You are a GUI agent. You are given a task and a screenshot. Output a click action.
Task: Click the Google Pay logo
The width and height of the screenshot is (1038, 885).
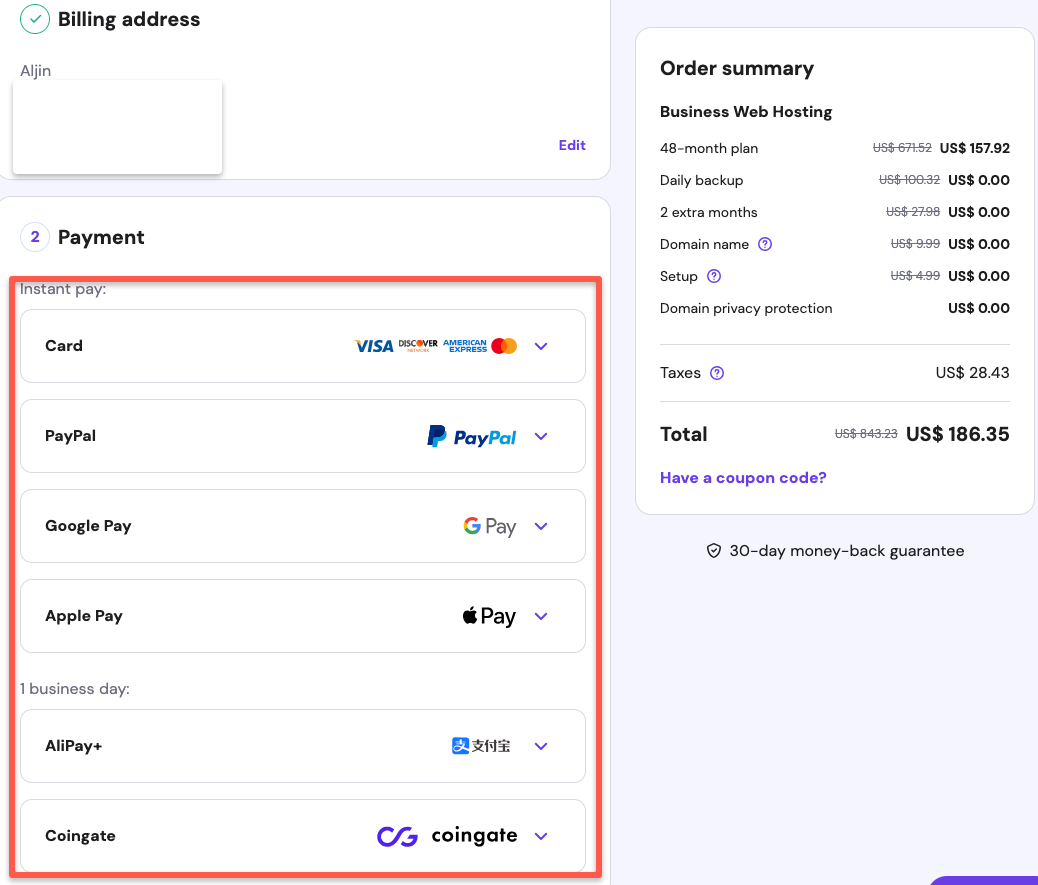[x=489, y=525]
